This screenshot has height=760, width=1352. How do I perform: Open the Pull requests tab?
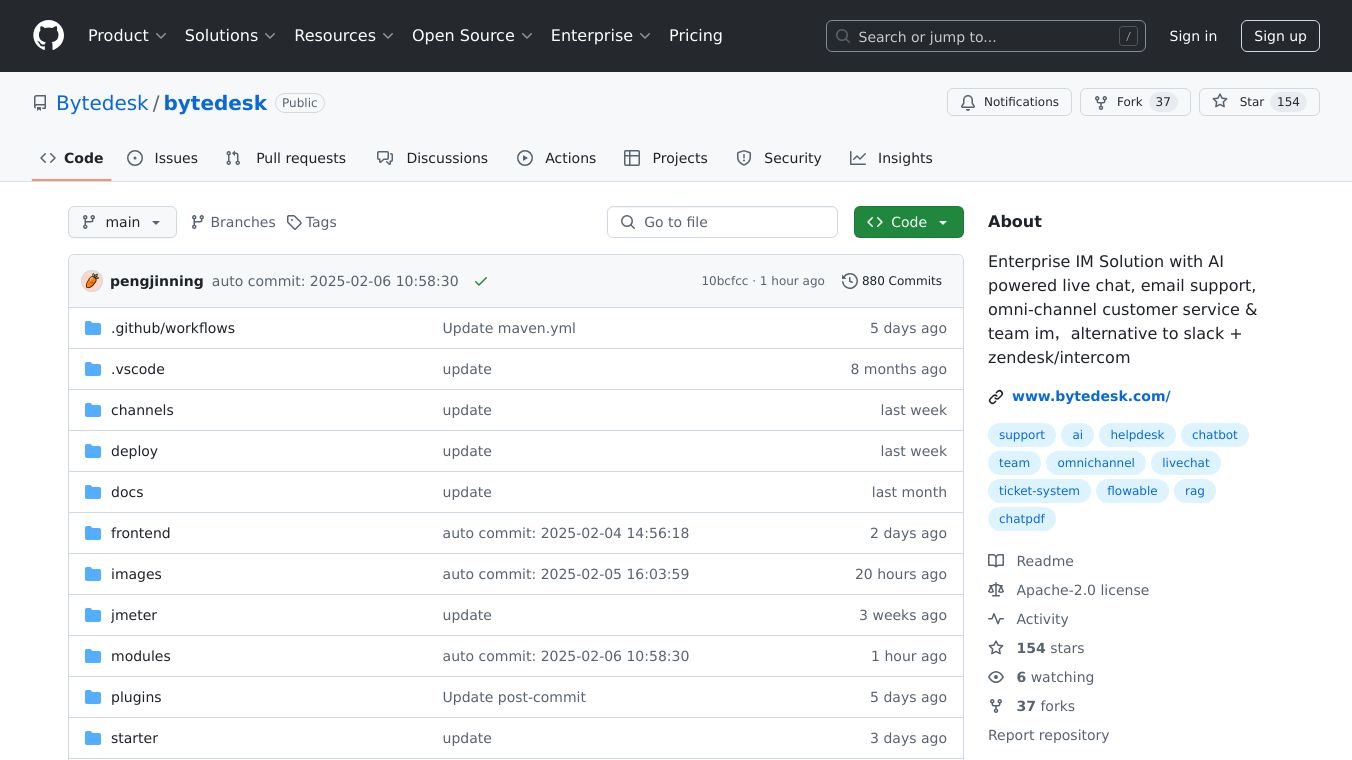(x=286, y=158)
